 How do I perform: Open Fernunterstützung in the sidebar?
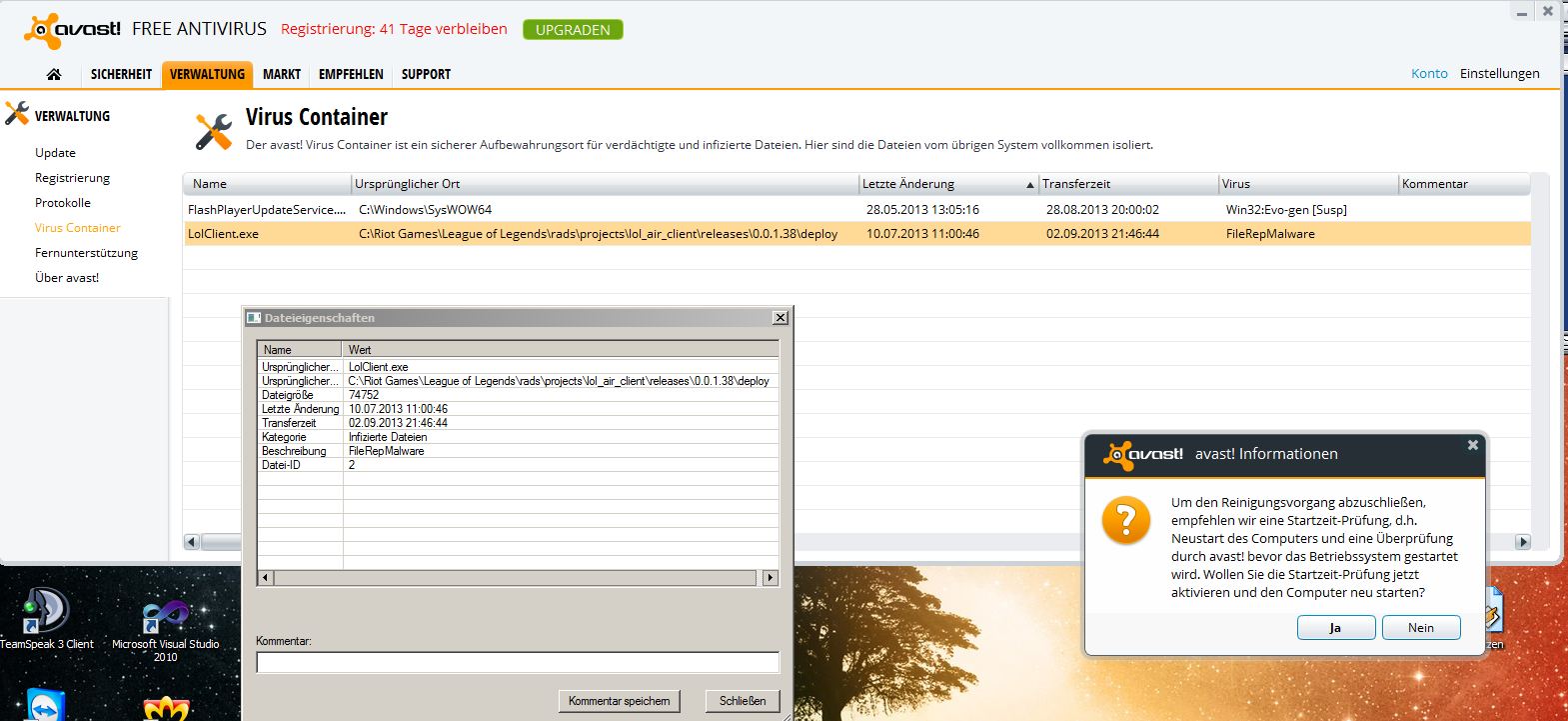click(x=86, y=253)
